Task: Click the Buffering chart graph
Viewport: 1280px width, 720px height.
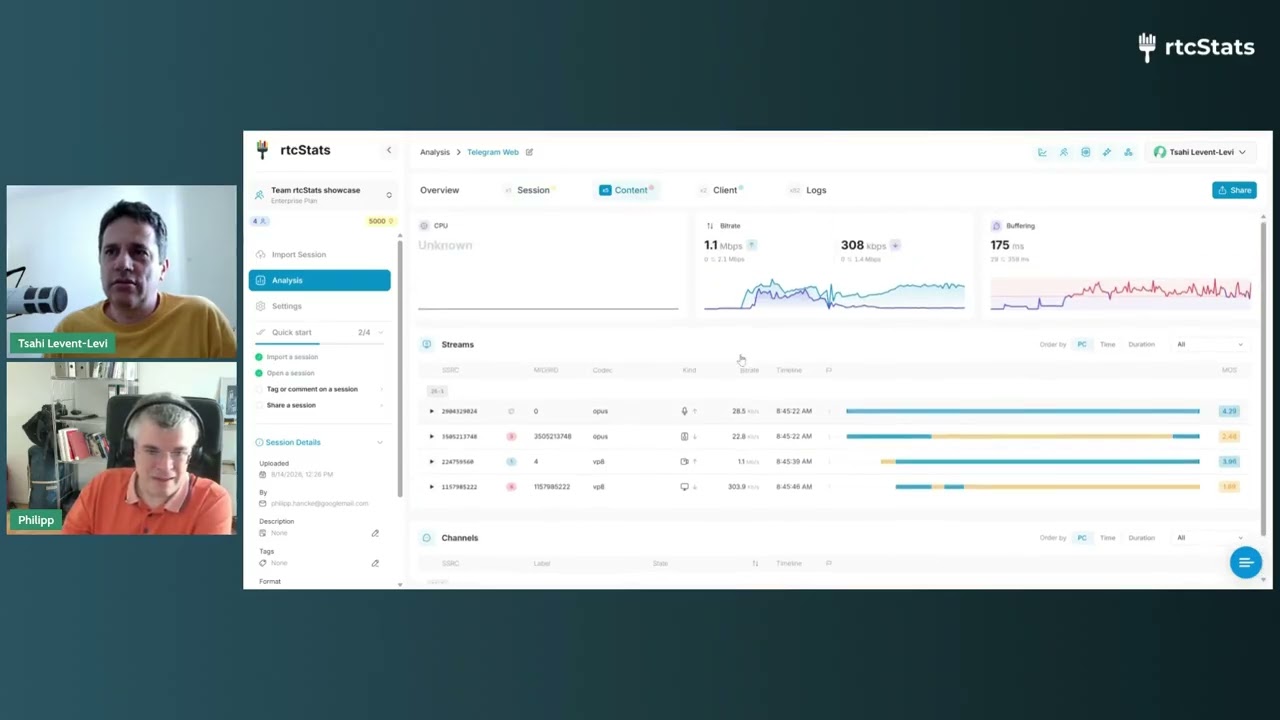Action: coord(1120,293)
